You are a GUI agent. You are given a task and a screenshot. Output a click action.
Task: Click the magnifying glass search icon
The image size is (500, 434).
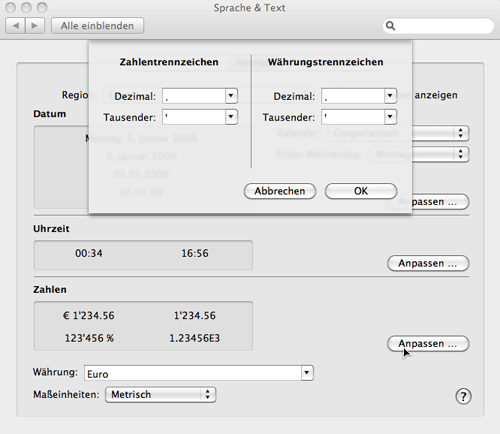coord(390,26)
